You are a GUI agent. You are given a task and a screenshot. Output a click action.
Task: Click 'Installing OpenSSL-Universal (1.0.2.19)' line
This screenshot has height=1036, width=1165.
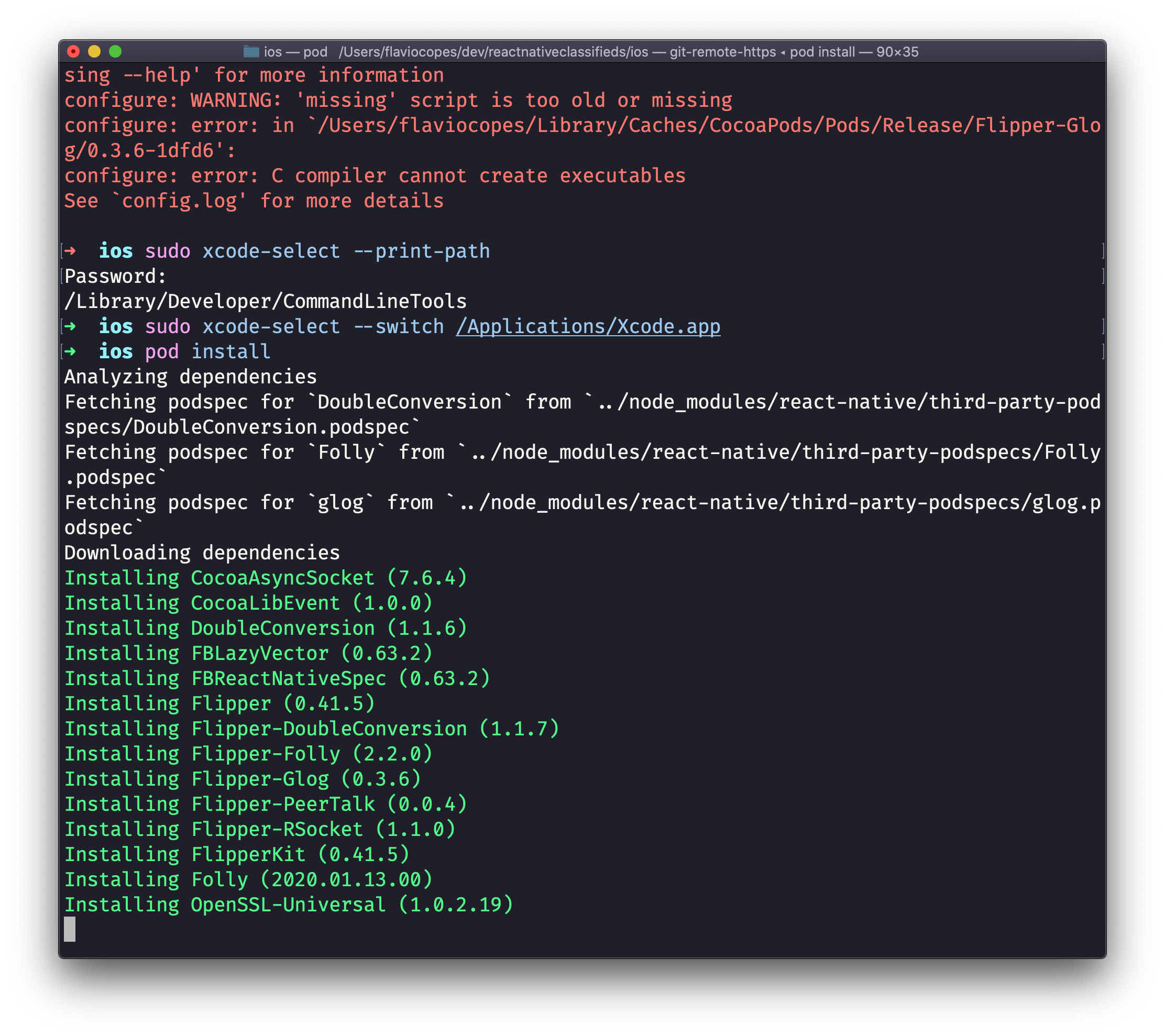click(289, 905)
